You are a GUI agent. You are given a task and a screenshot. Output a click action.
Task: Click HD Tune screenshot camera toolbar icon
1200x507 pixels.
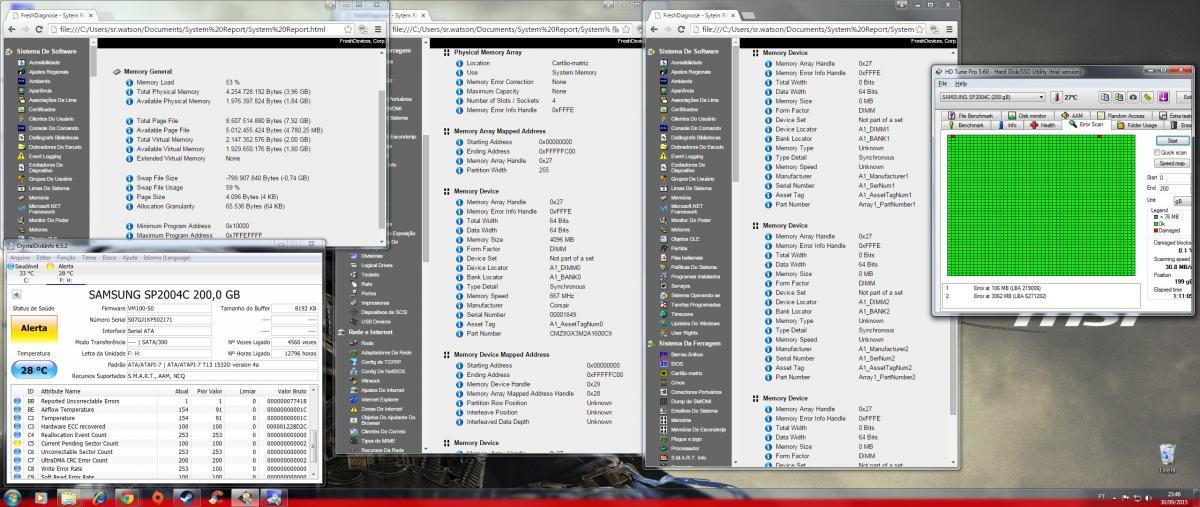[1134, 97]
